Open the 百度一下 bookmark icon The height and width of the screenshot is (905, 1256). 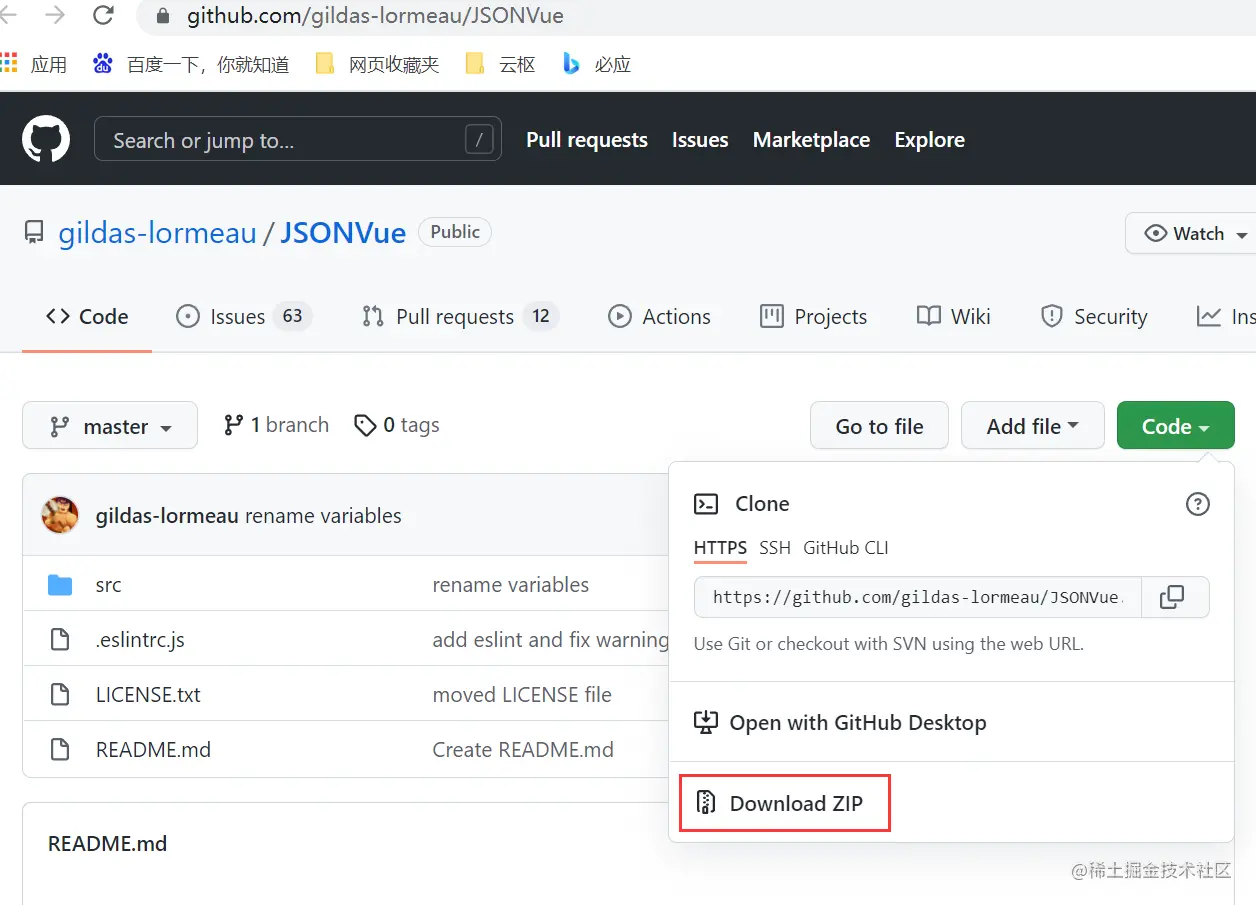tap(103, 64)
